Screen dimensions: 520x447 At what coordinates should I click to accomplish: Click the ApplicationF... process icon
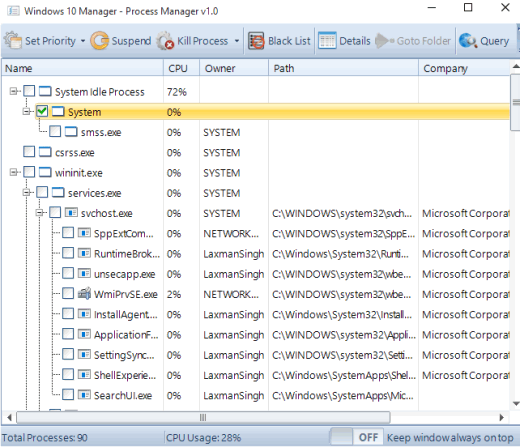(x=84, y=334)
